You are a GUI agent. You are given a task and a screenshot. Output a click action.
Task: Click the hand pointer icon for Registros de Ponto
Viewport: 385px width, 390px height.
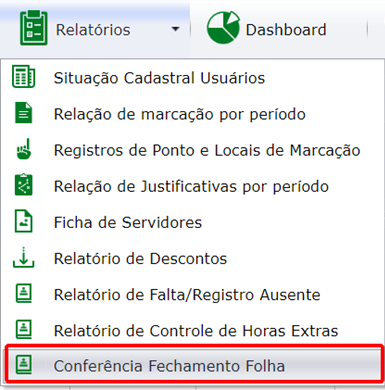(24, 149)
